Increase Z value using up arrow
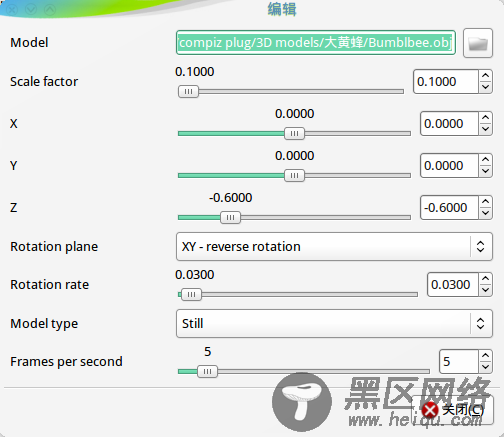 485,202
